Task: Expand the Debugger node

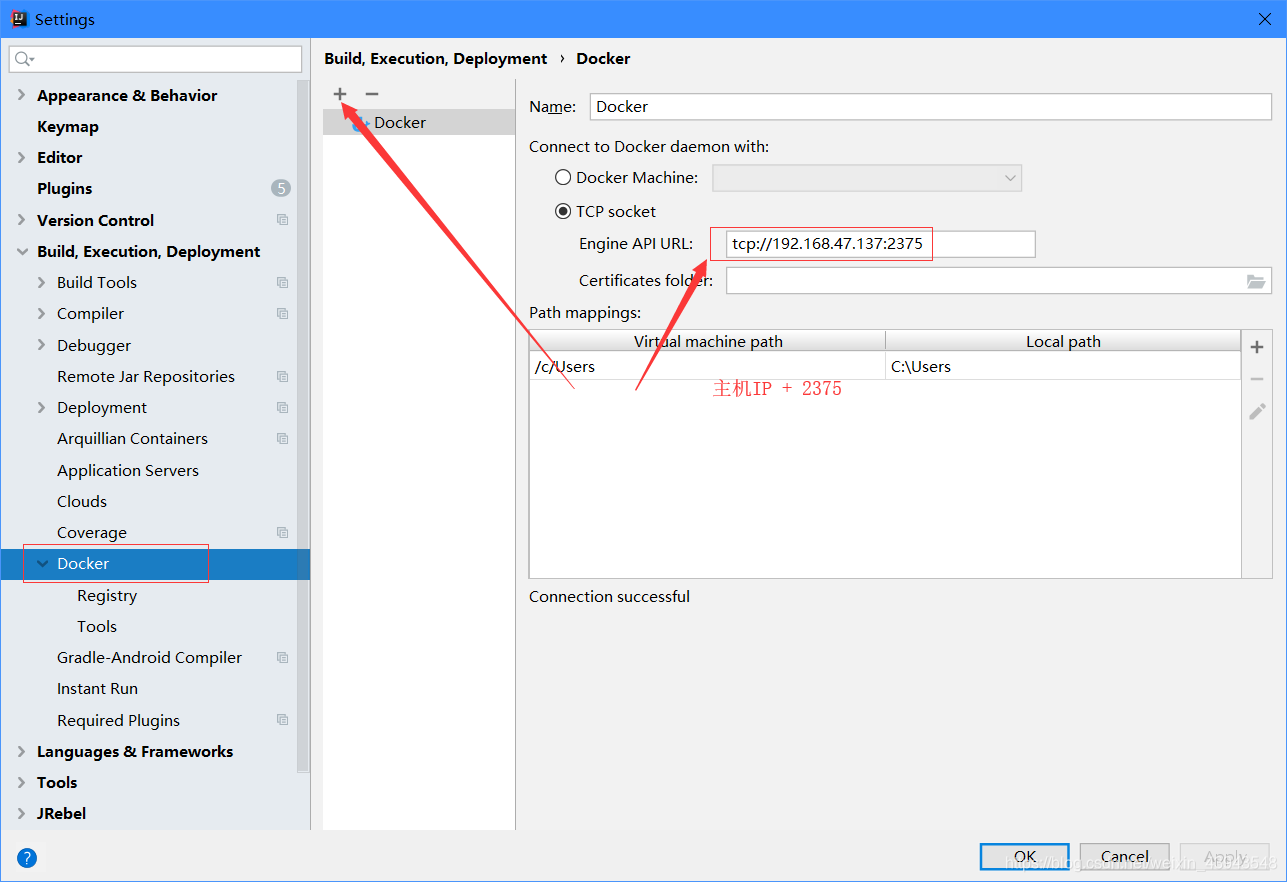Action: click(x=41, y=345)
